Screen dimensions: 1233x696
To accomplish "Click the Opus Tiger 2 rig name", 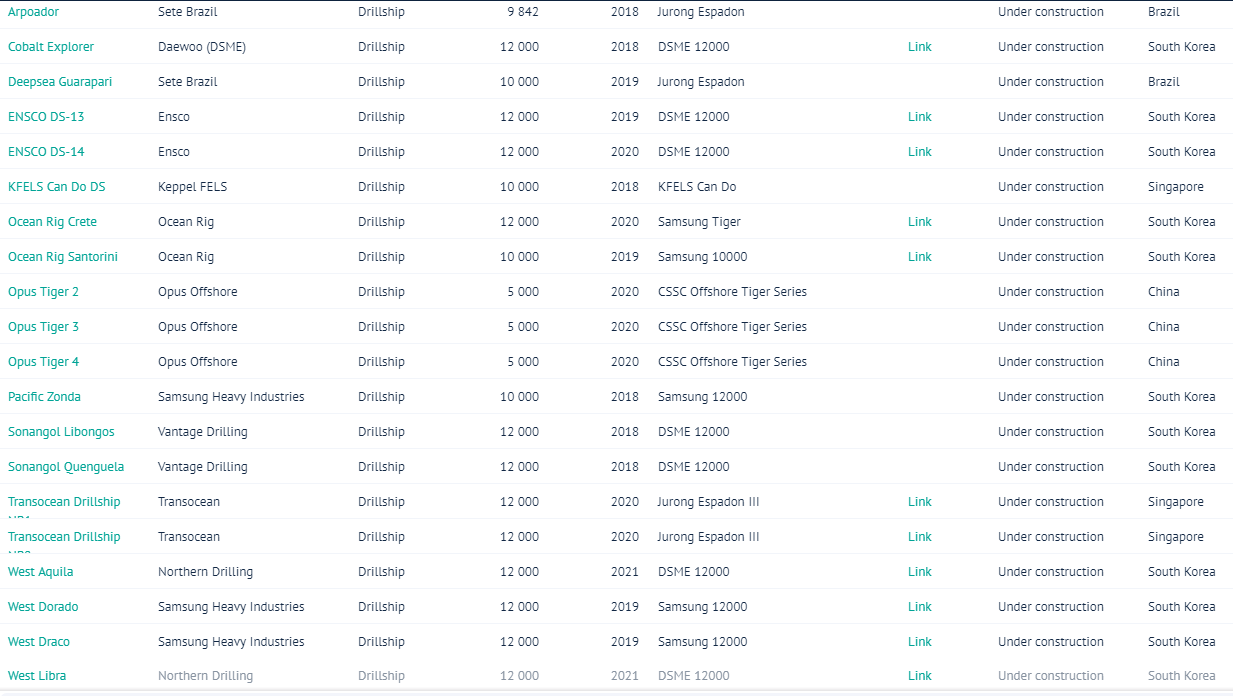I will 43,292.
